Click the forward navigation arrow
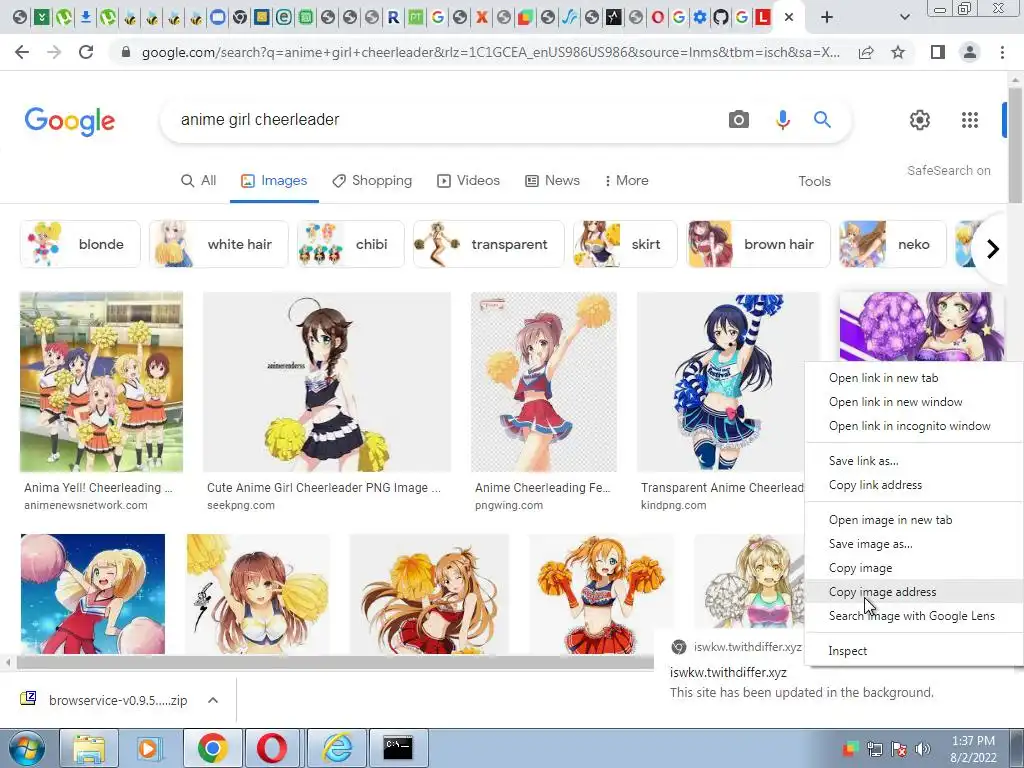1024x768 pixels. click(54, 52)
